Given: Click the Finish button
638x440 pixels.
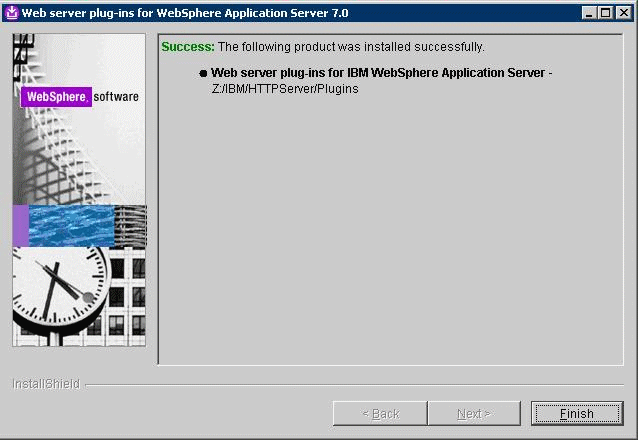Looking at the screenshot, I should coord(577,414).
